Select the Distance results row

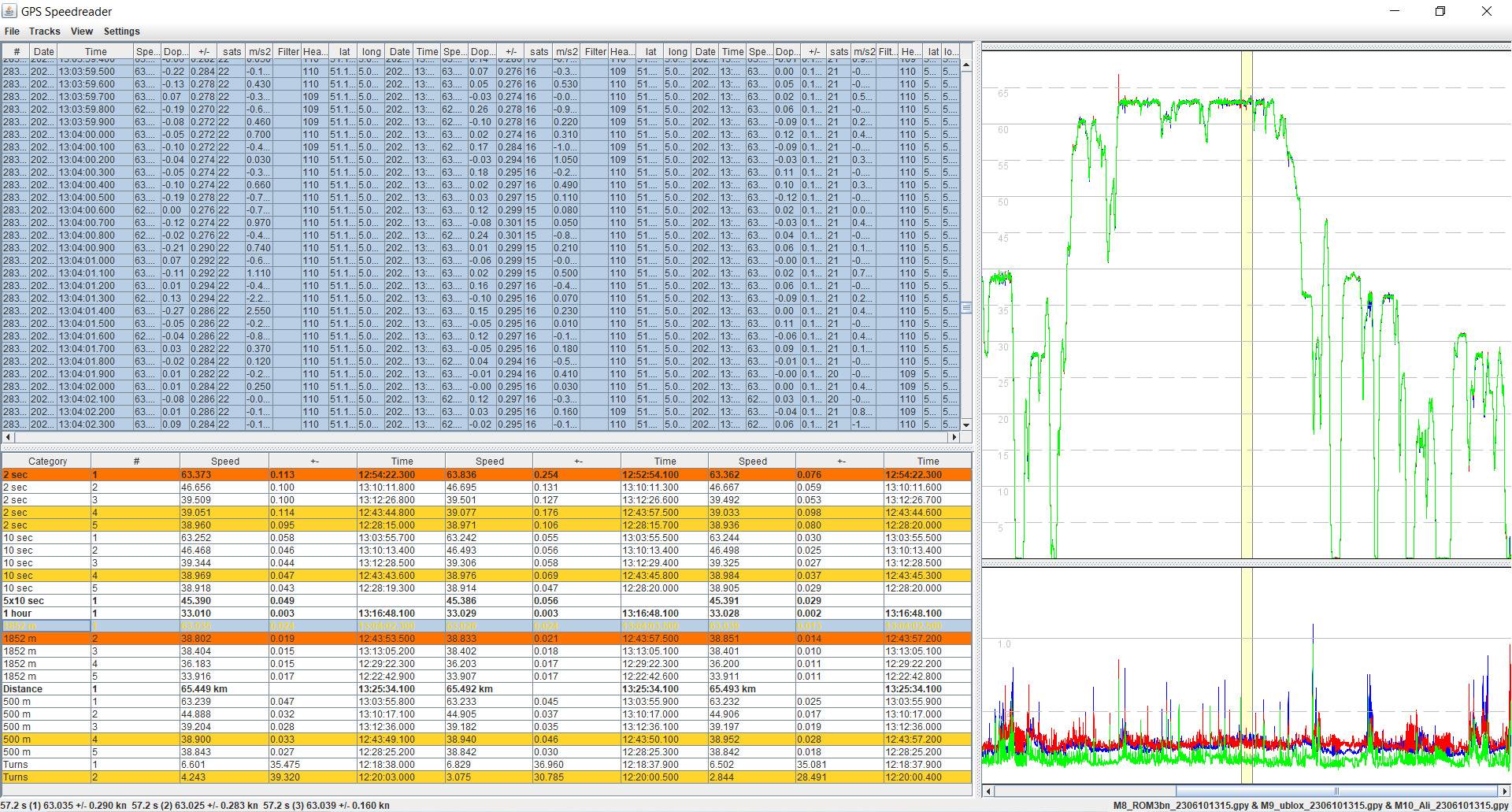coord(47,689)
